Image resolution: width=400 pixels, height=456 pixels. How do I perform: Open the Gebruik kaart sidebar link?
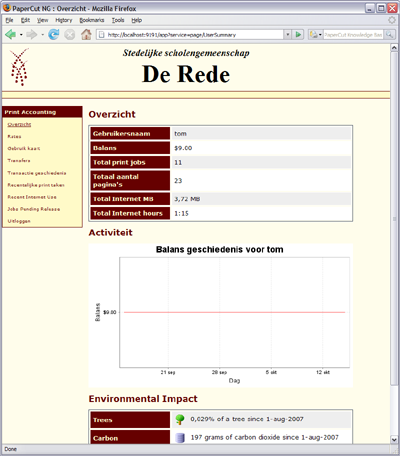coord(24,149)
